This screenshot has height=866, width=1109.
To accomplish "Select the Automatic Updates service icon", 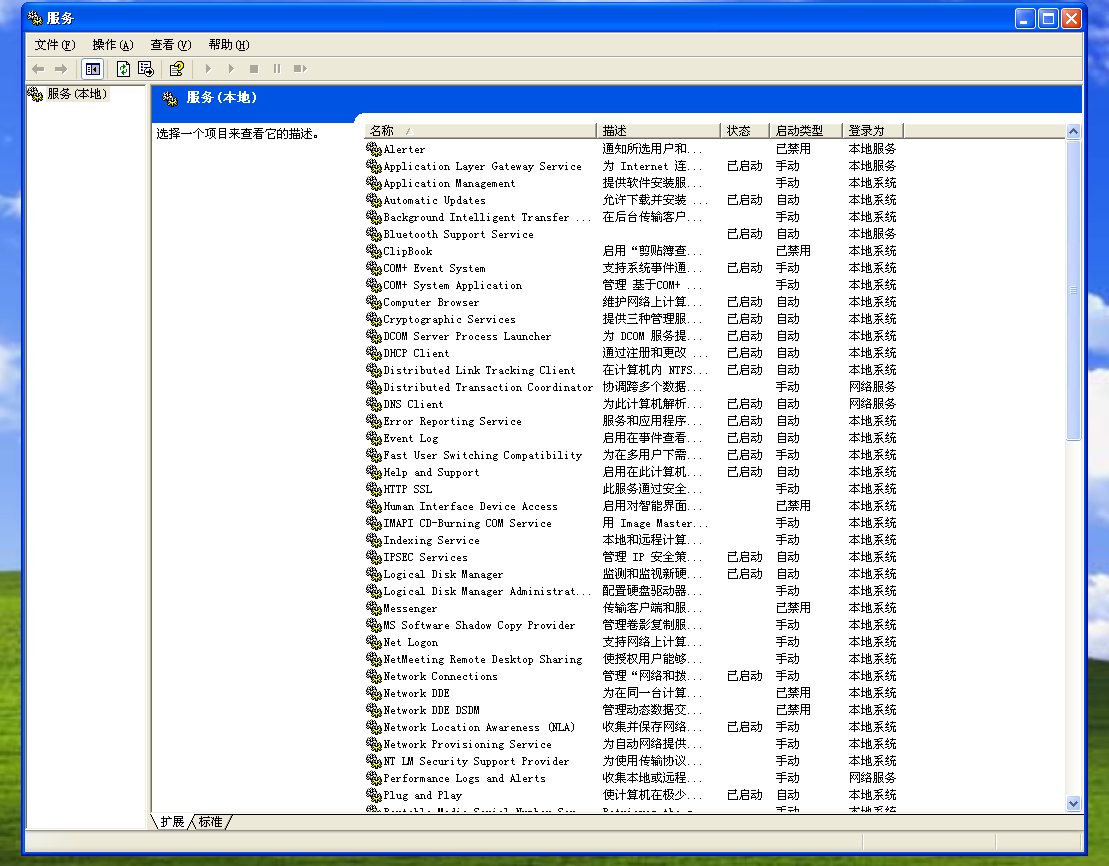I will (373, 200).
